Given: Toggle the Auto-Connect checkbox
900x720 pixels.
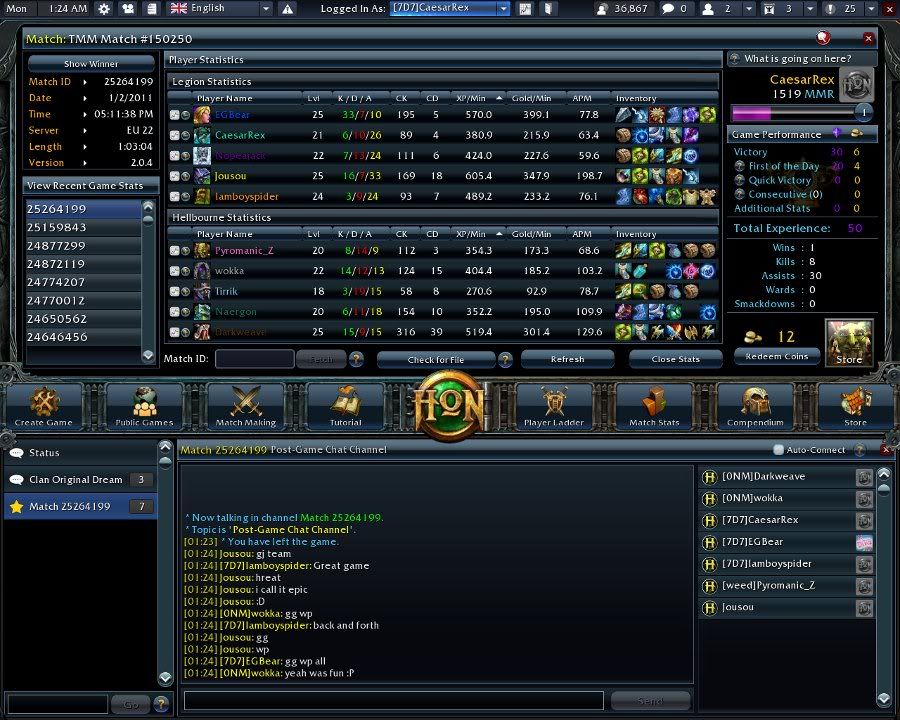Looking at the screenshot, I should click(x=778, y=450).
